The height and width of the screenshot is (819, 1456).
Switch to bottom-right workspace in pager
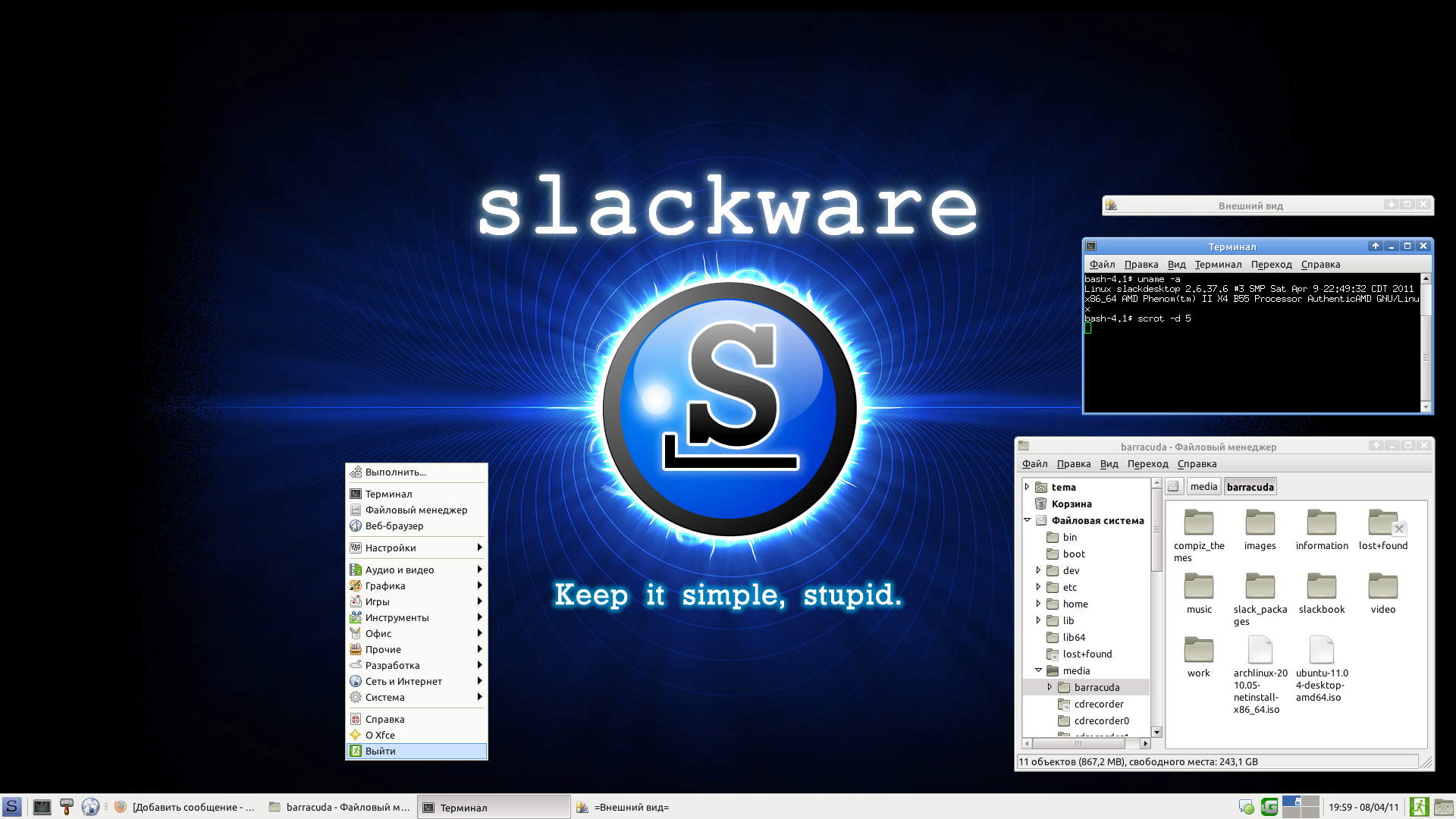pos(1310,811)
